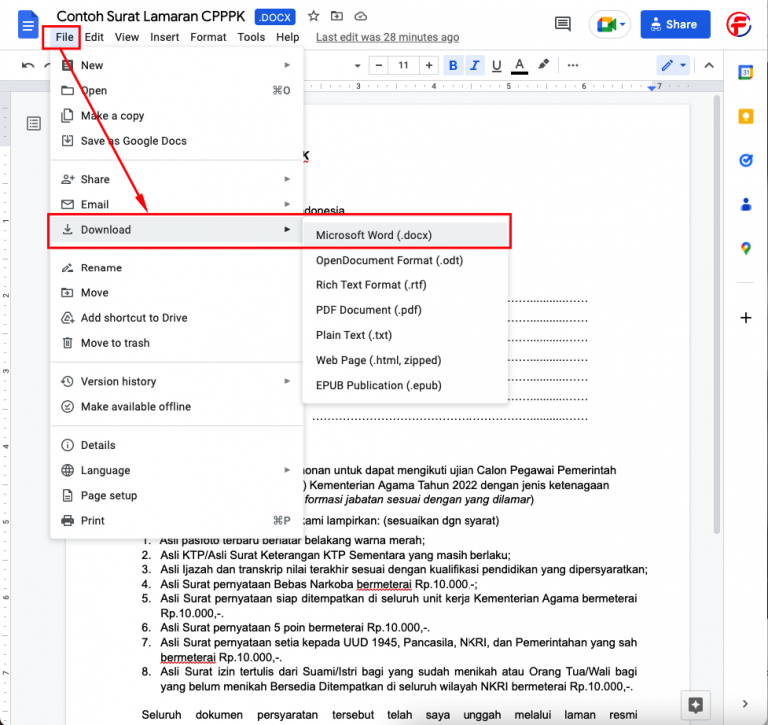Download as Microsoft Word (.docx)
This screenshot has width=768, height=725.
click(405, 235)
